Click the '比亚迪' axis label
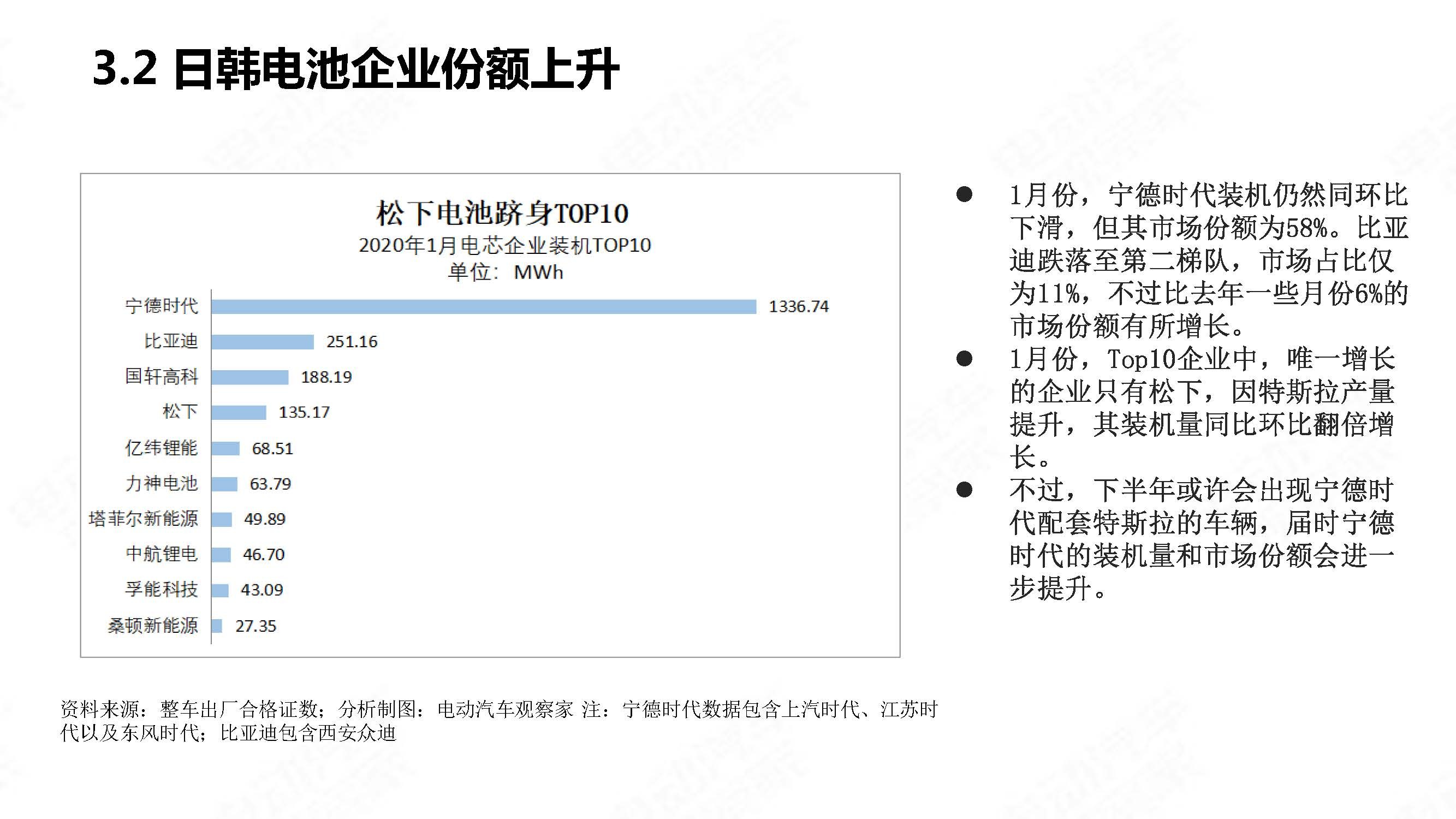1456x819 pixels. pos(171,341)
